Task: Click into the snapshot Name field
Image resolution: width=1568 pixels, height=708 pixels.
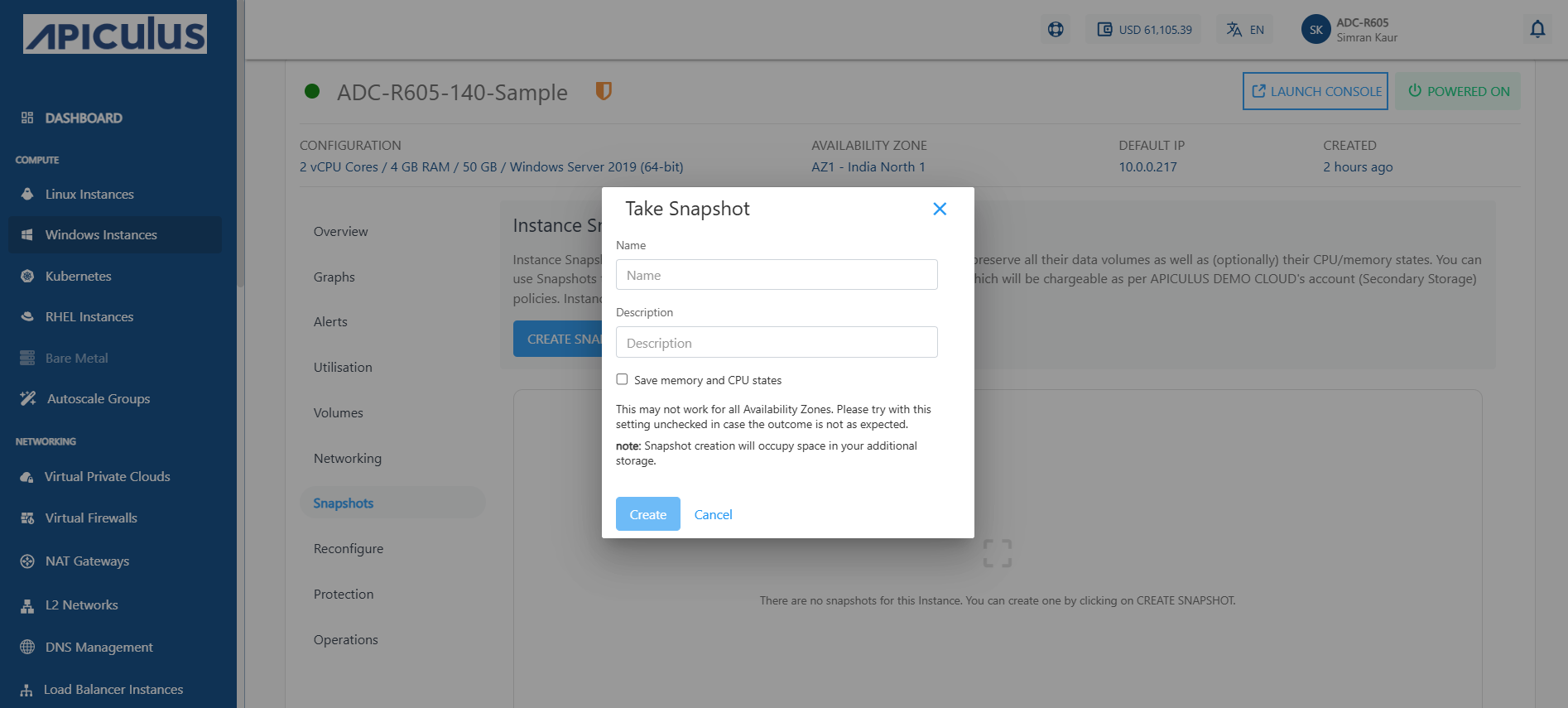Action: [777, 275]
